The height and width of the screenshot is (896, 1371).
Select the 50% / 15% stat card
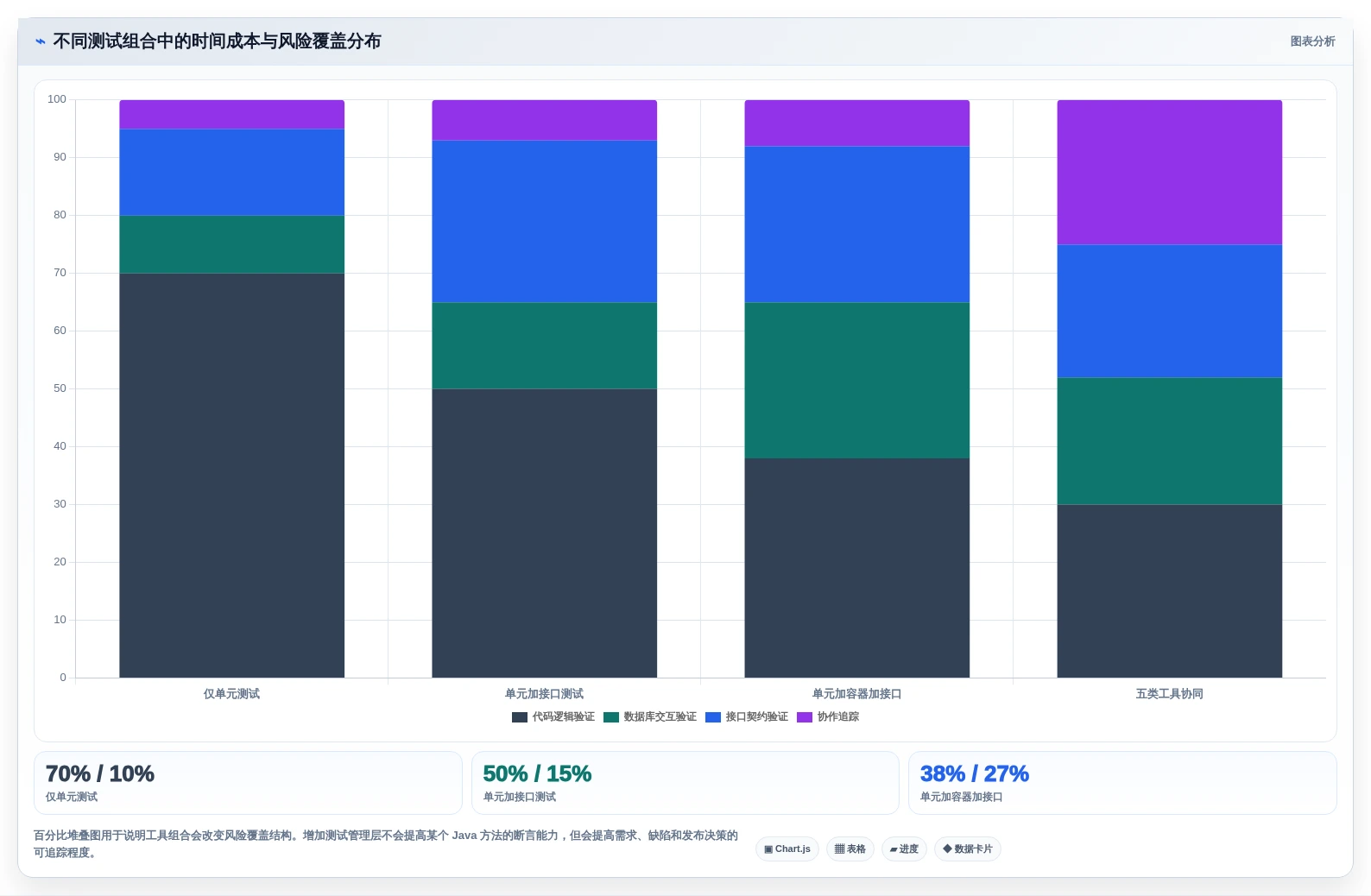[685, 783]
